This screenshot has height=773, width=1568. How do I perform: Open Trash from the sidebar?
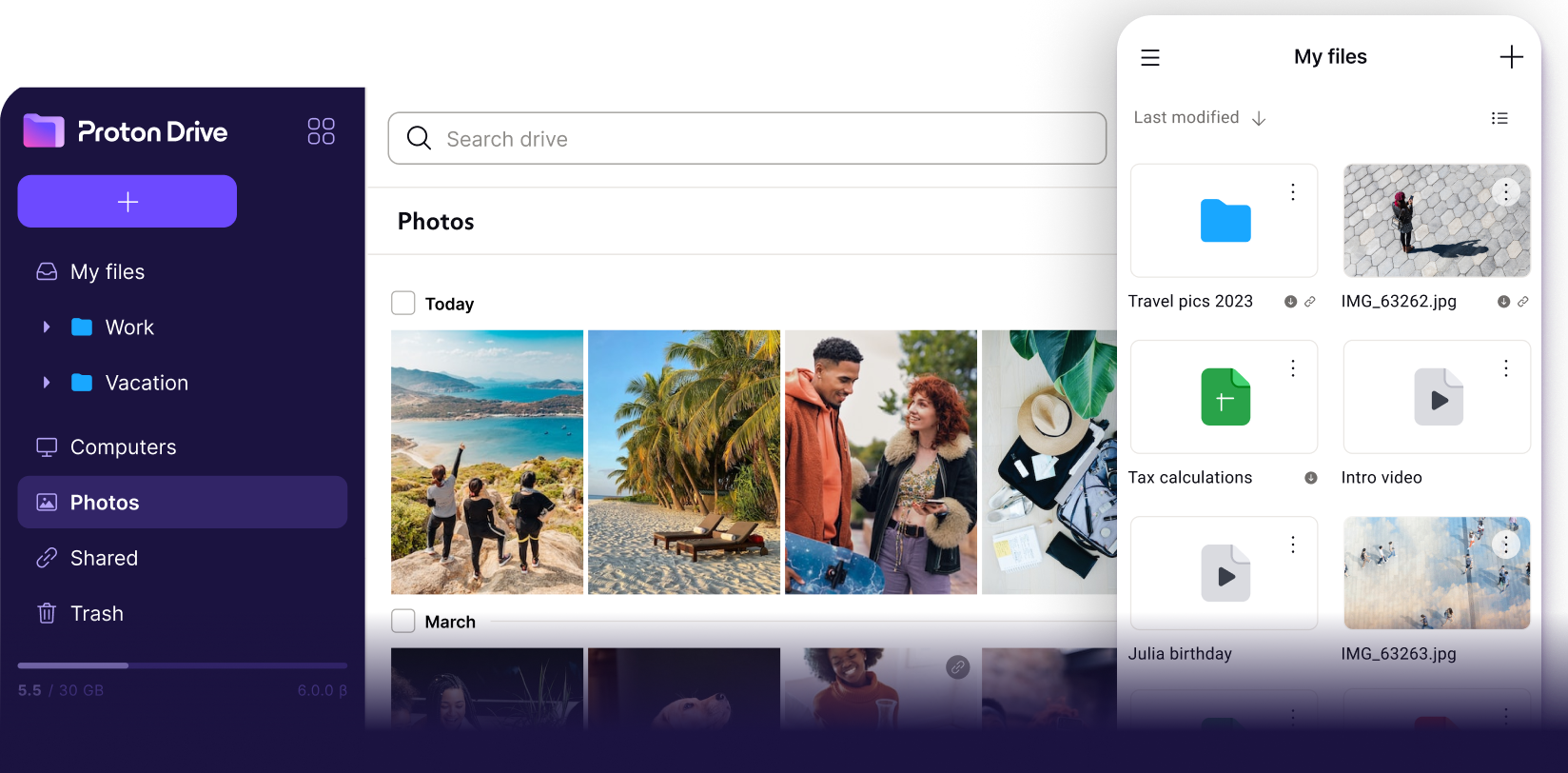point(95,614)
